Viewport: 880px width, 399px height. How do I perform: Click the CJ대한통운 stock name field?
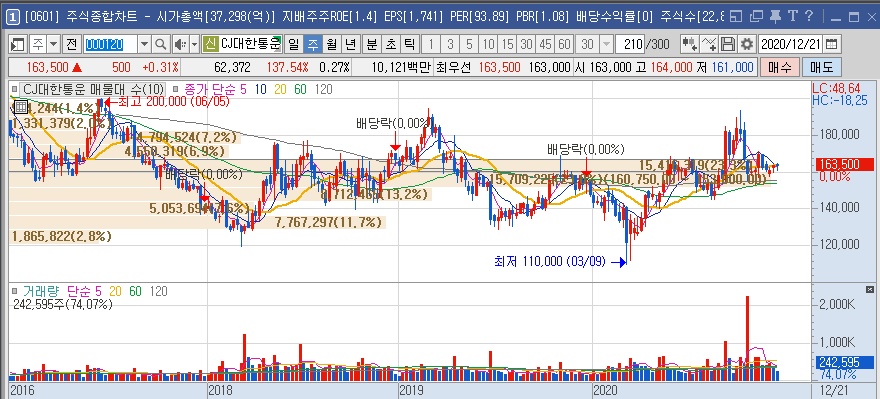[x=250, y=44]
